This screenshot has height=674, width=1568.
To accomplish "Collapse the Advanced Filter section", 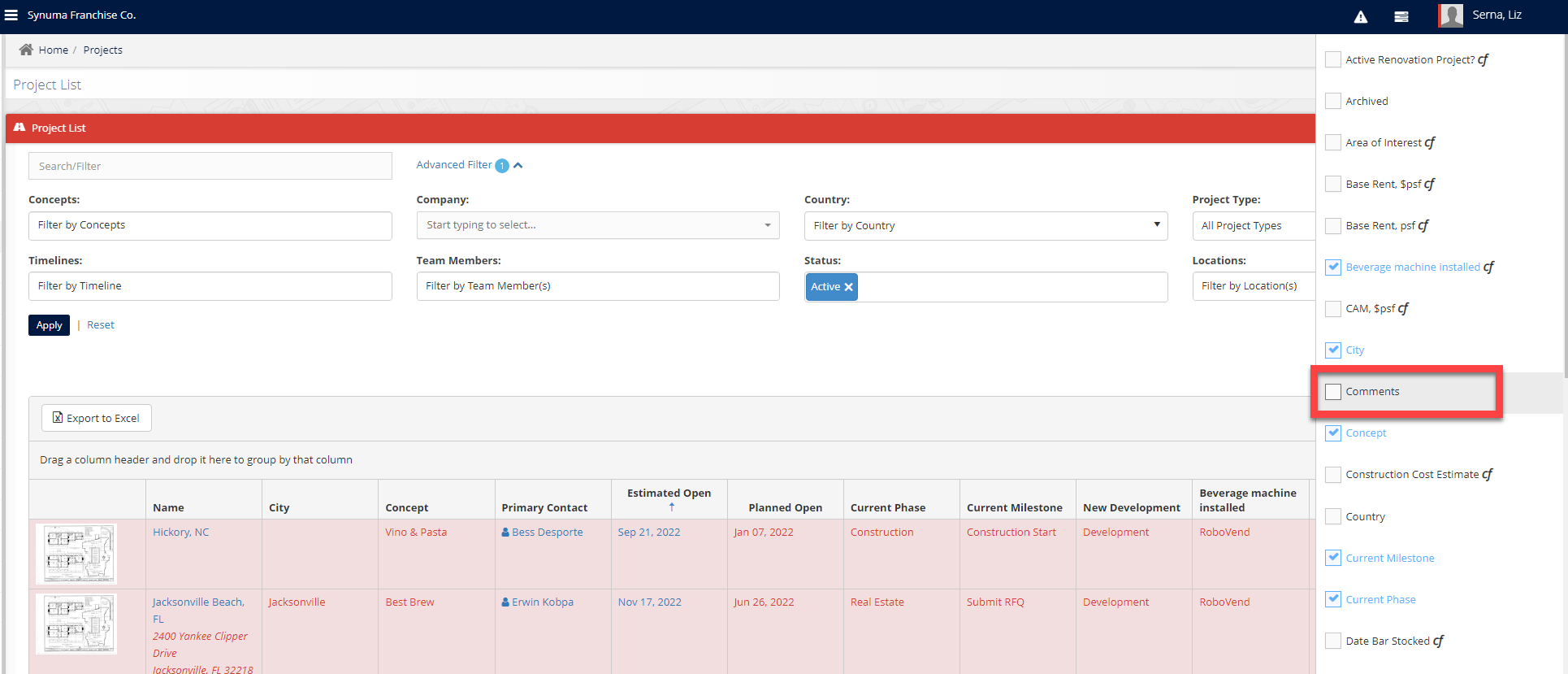I will 518,165.
